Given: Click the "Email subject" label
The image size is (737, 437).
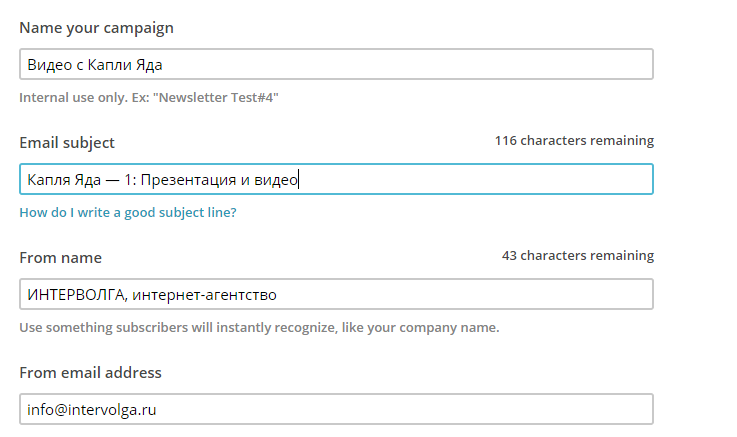Looking at the screenshot, I should coord(67,143).
